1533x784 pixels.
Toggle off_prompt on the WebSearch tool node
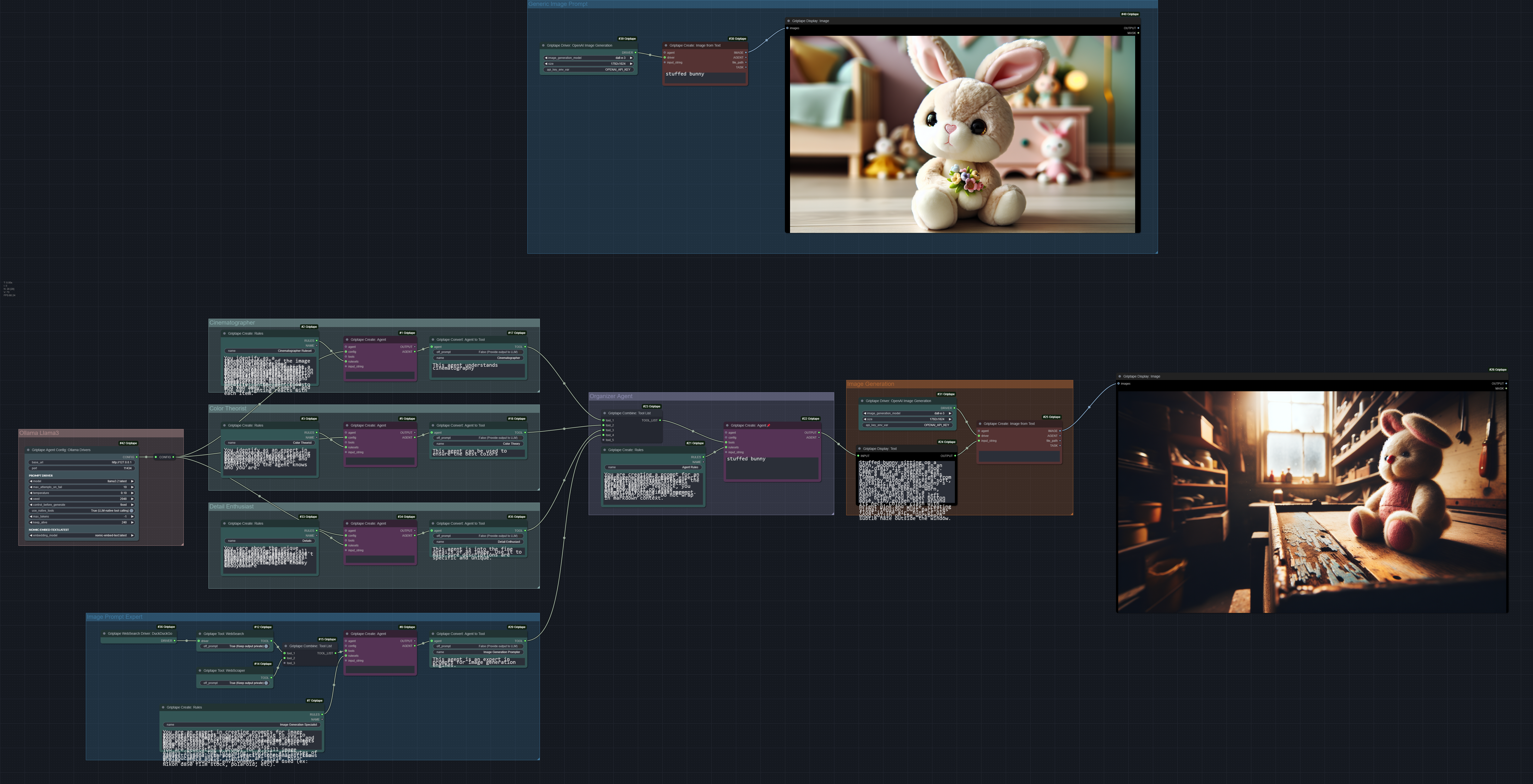[x=235, y=646]
